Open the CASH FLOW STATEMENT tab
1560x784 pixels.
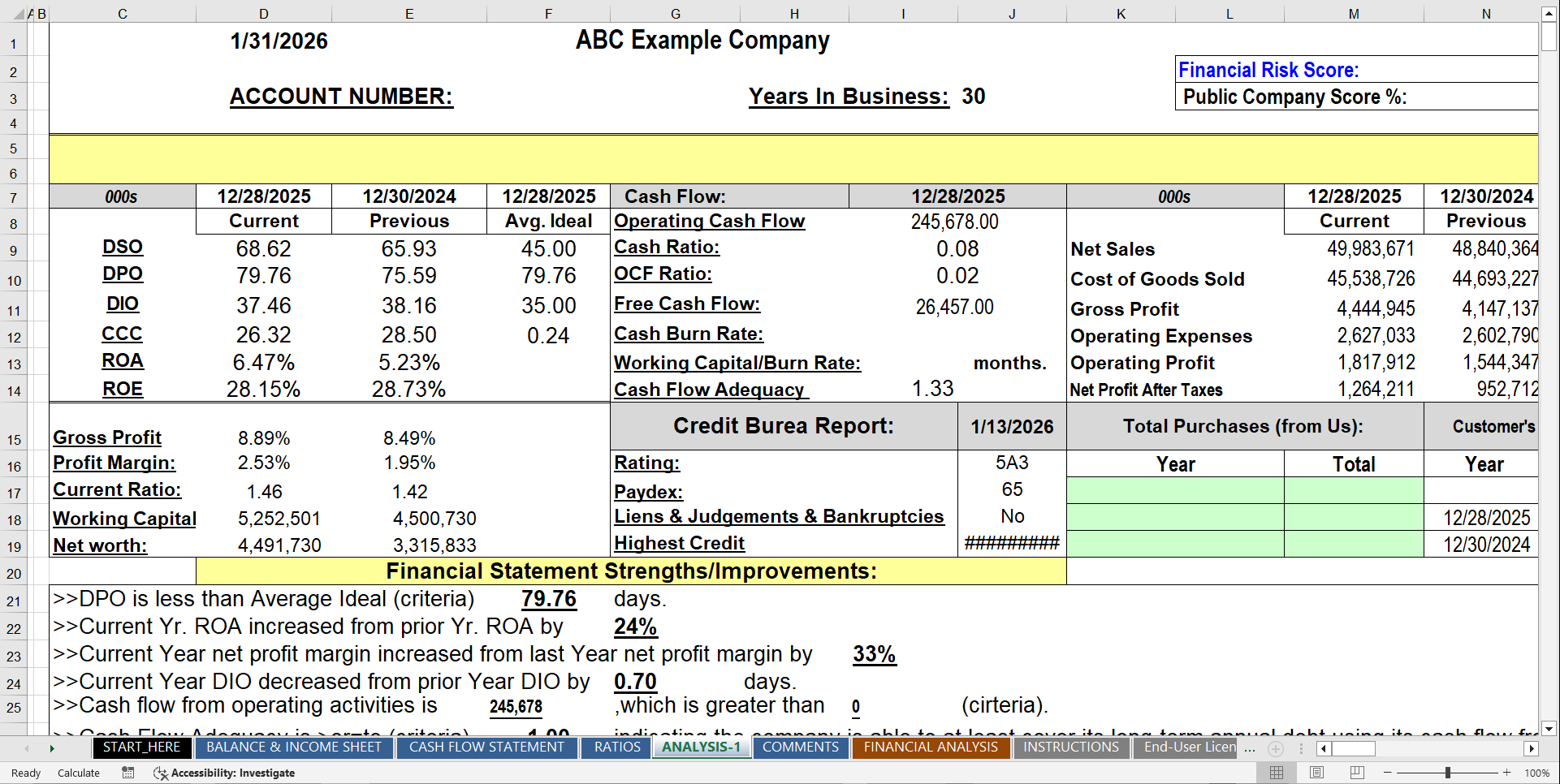486,747
